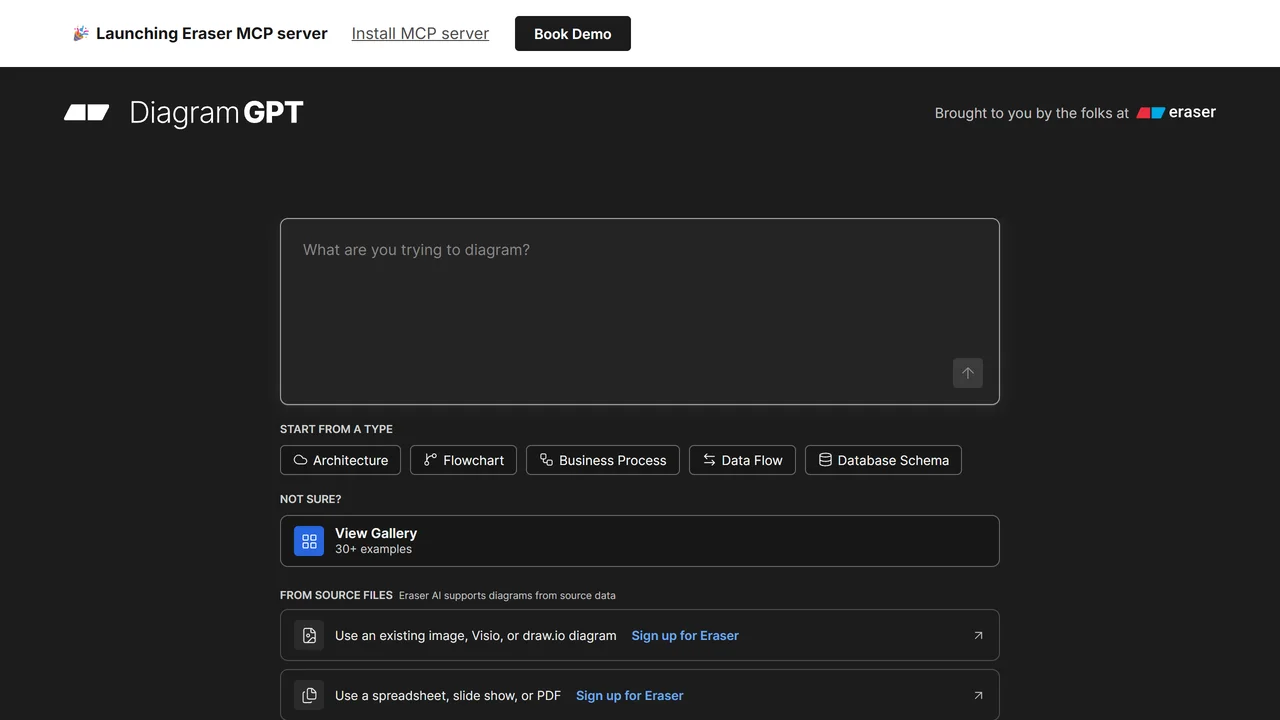Click the DiagramGPT logo icon
Viewport: 1280px width, 720px height.
(87, 112)
